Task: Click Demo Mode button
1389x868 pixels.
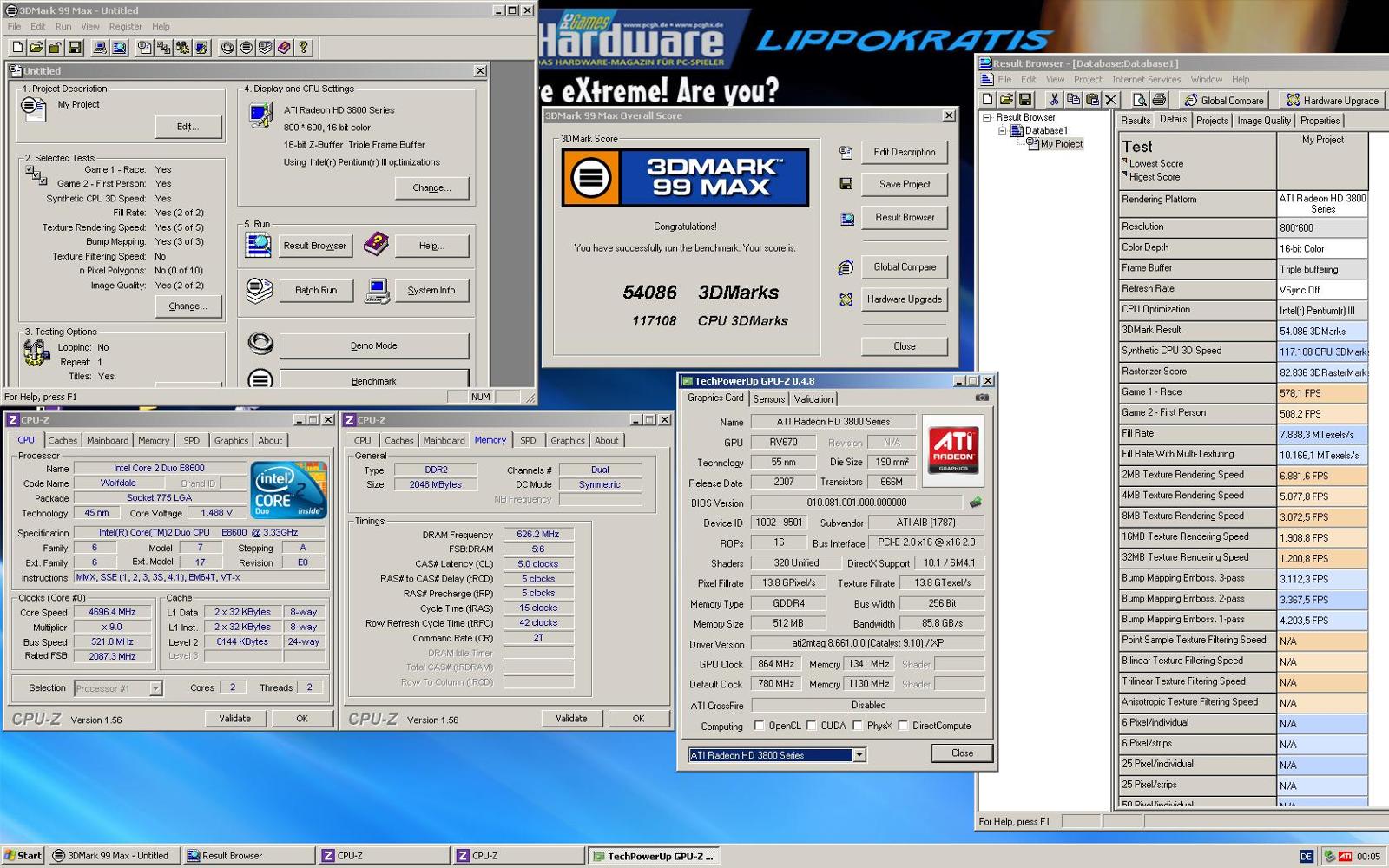Action: pos(374,345)
